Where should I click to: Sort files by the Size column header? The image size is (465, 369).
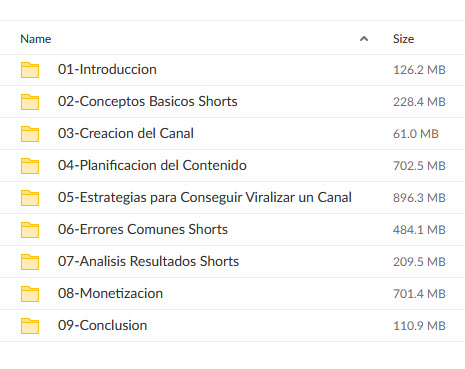tap(403, 39)
